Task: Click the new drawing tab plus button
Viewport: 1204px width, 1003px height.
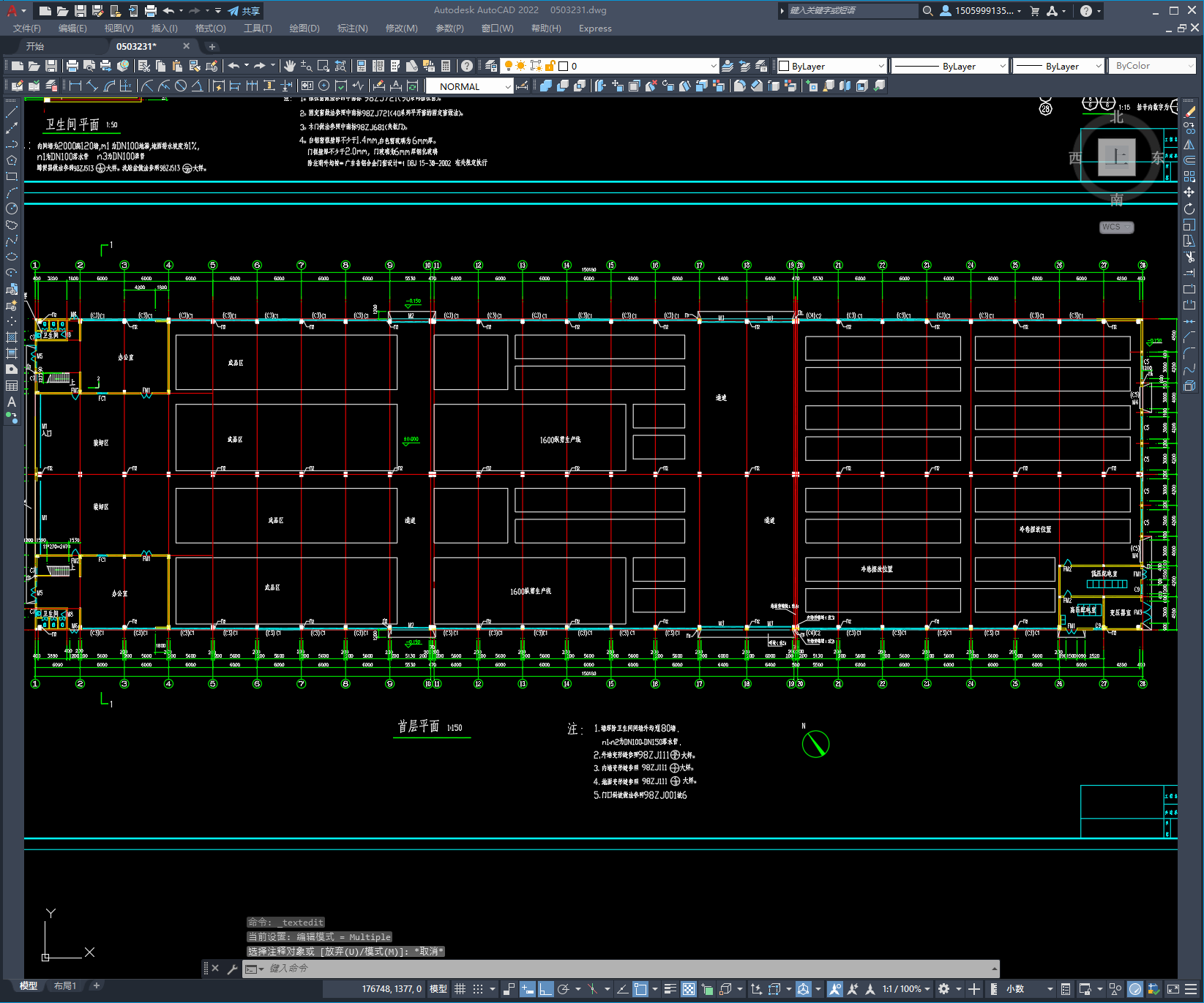Action: pyautogui.click(x=212, y=46)
